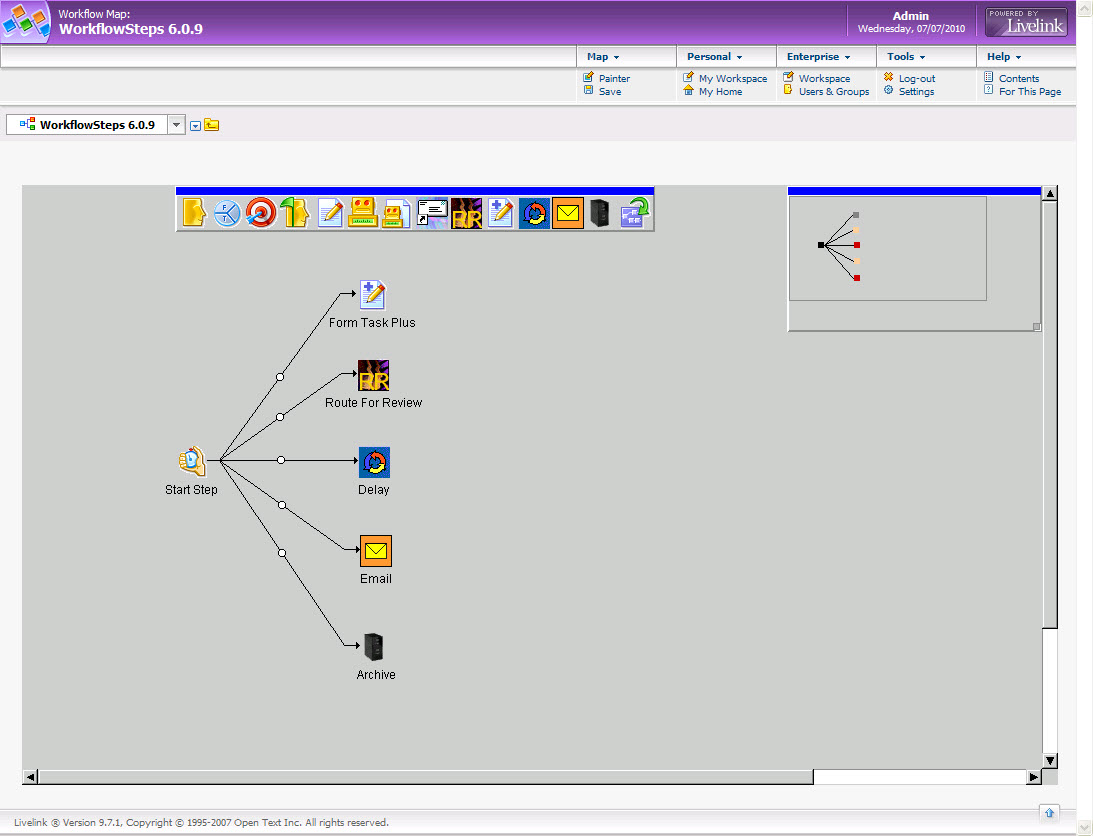Click the overview minimap thumbnail
1093x836 pixels.
coord(887,248)
